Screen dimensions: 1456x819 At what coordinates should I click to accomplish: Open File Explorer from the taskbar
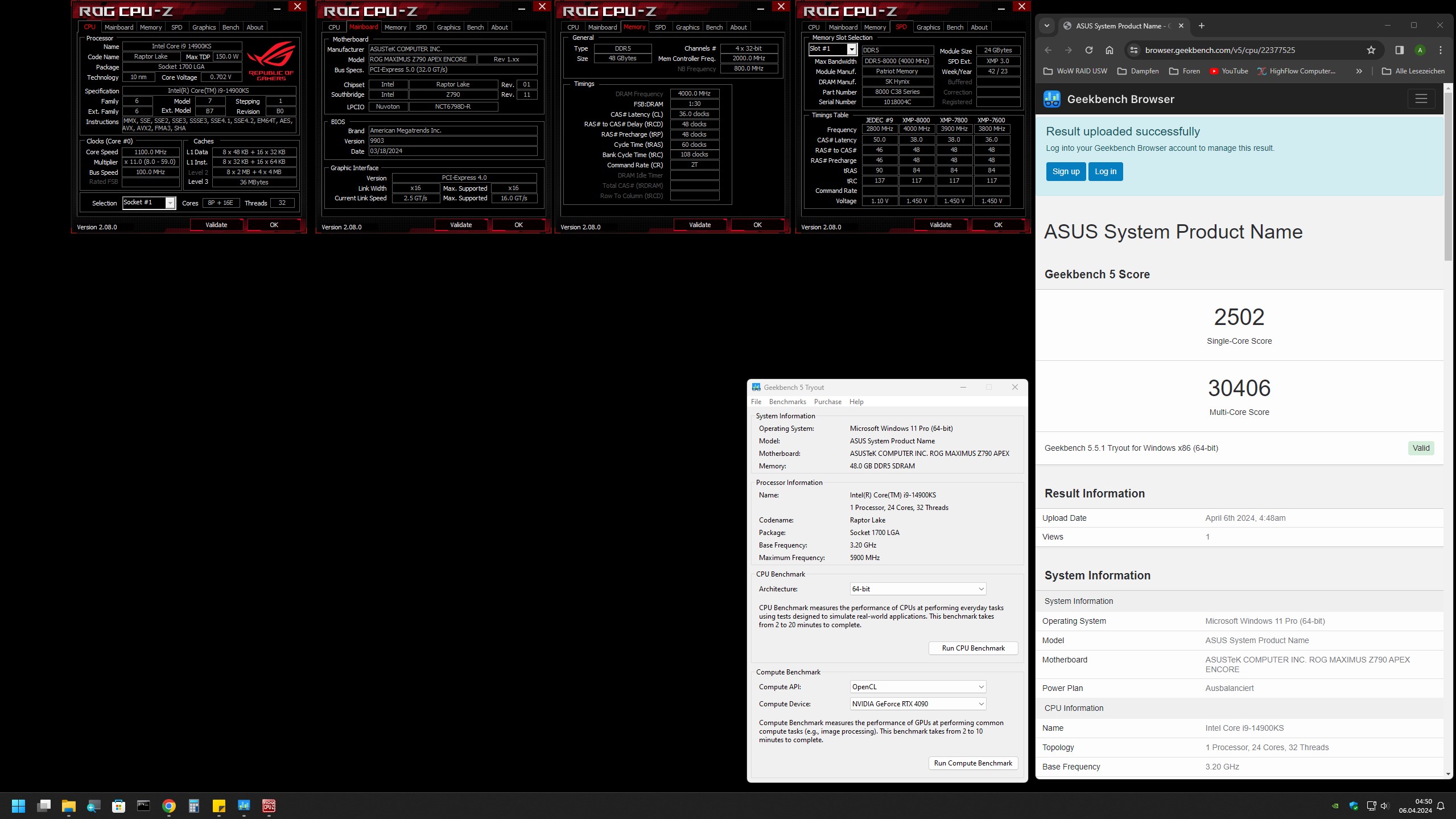pyautogui.click(x=69, y=805)
